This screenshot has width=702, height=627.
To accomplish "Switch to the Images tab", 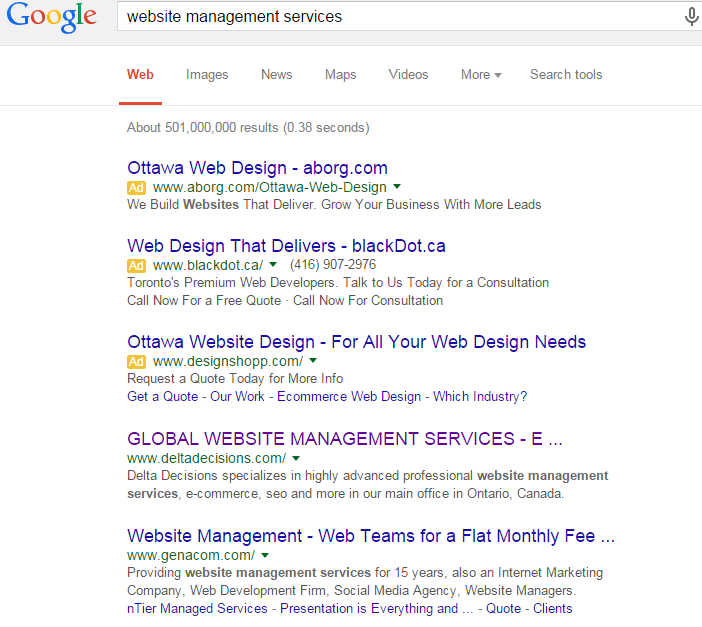I will coord(207,74).
